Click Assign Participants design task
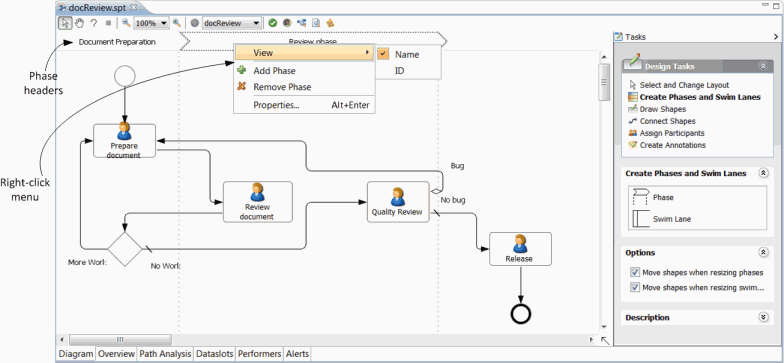This screenshot has width=784, height=363. 672,133
